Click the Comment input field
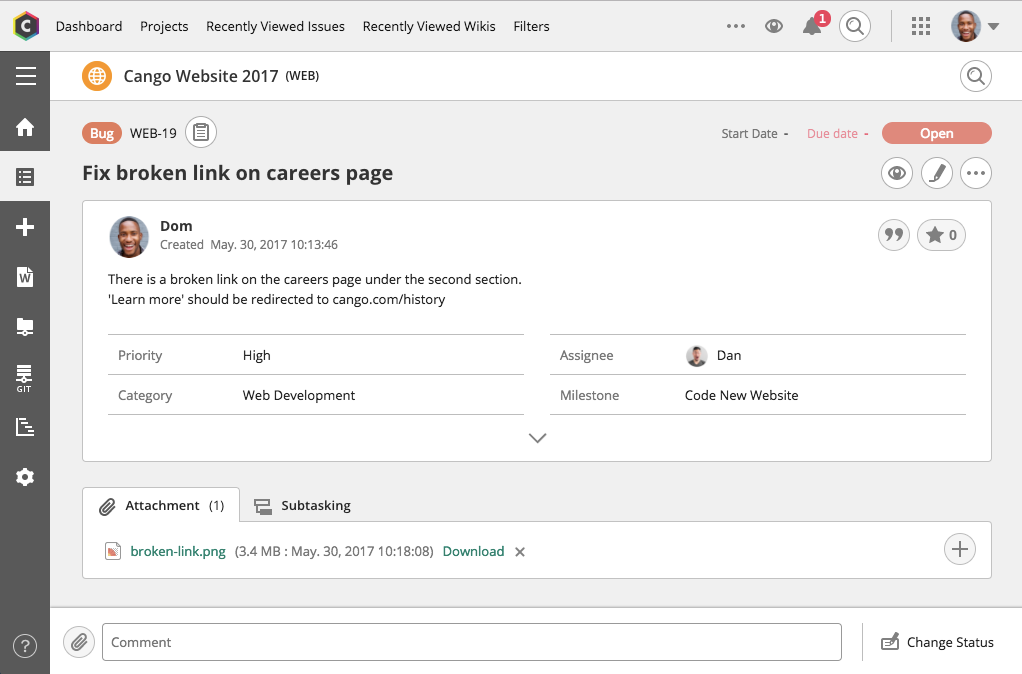This screenshot has height=674, width=1022. (472, 642)
